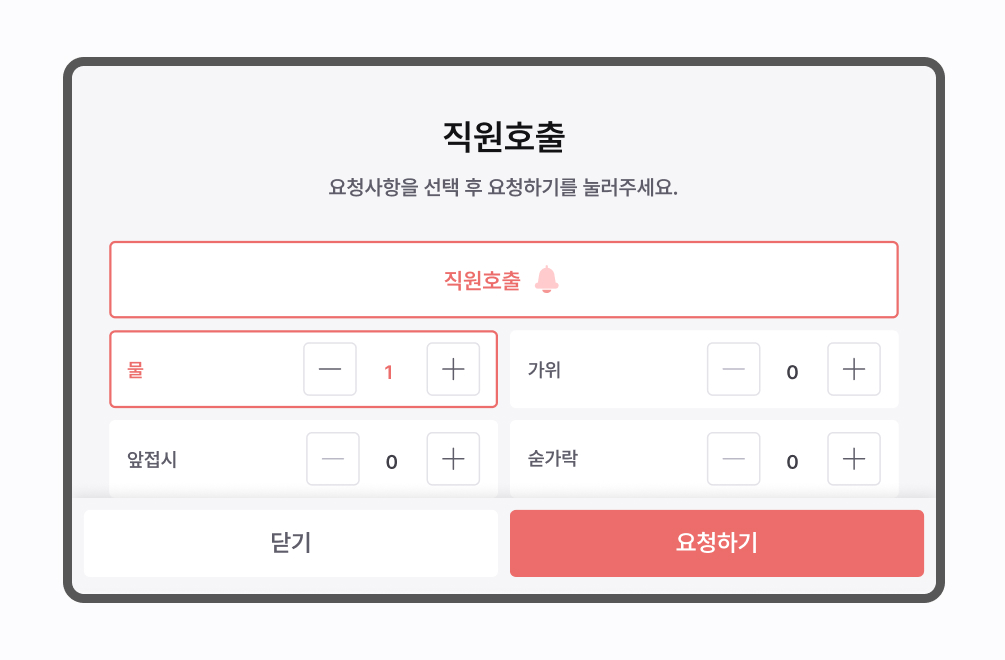Click the minus icon for 숟가락
Viewport: 1005px width, 660px height.
[733, 459]
